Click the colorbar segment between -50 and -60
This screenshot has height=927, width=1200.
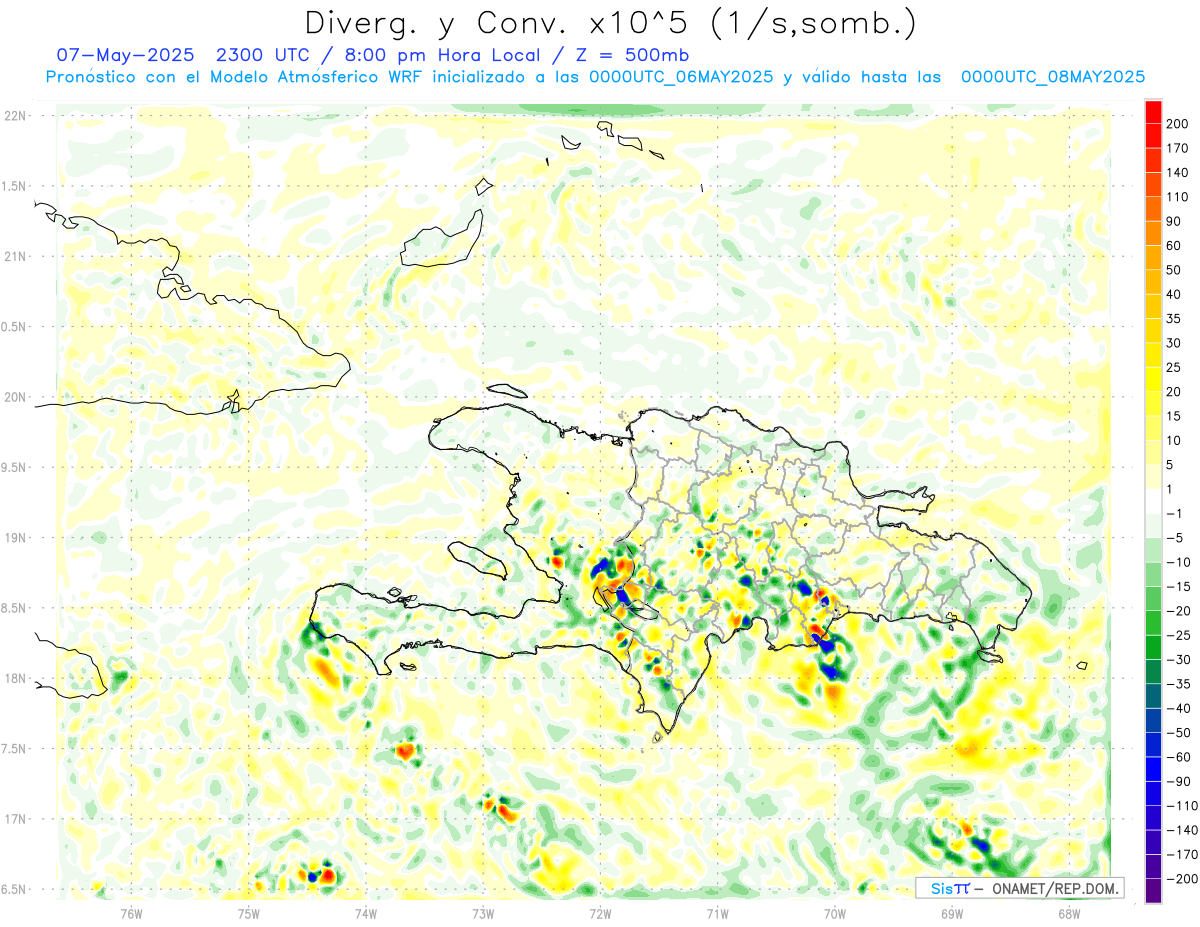(1153, 745)
